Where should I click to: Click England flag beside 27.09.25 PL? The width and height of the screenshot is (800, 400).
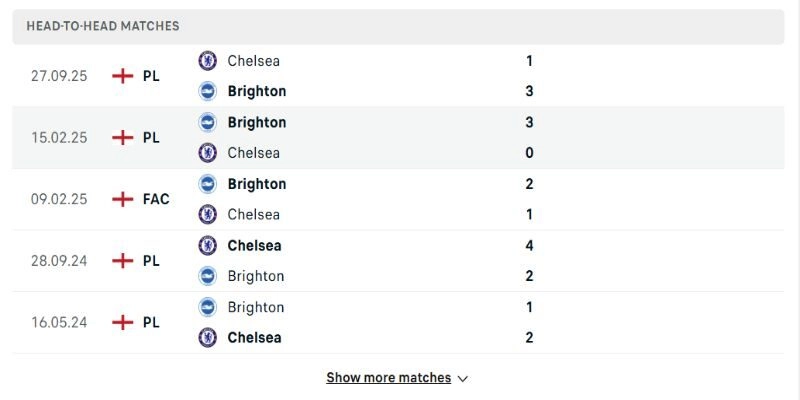pos(123,76)
